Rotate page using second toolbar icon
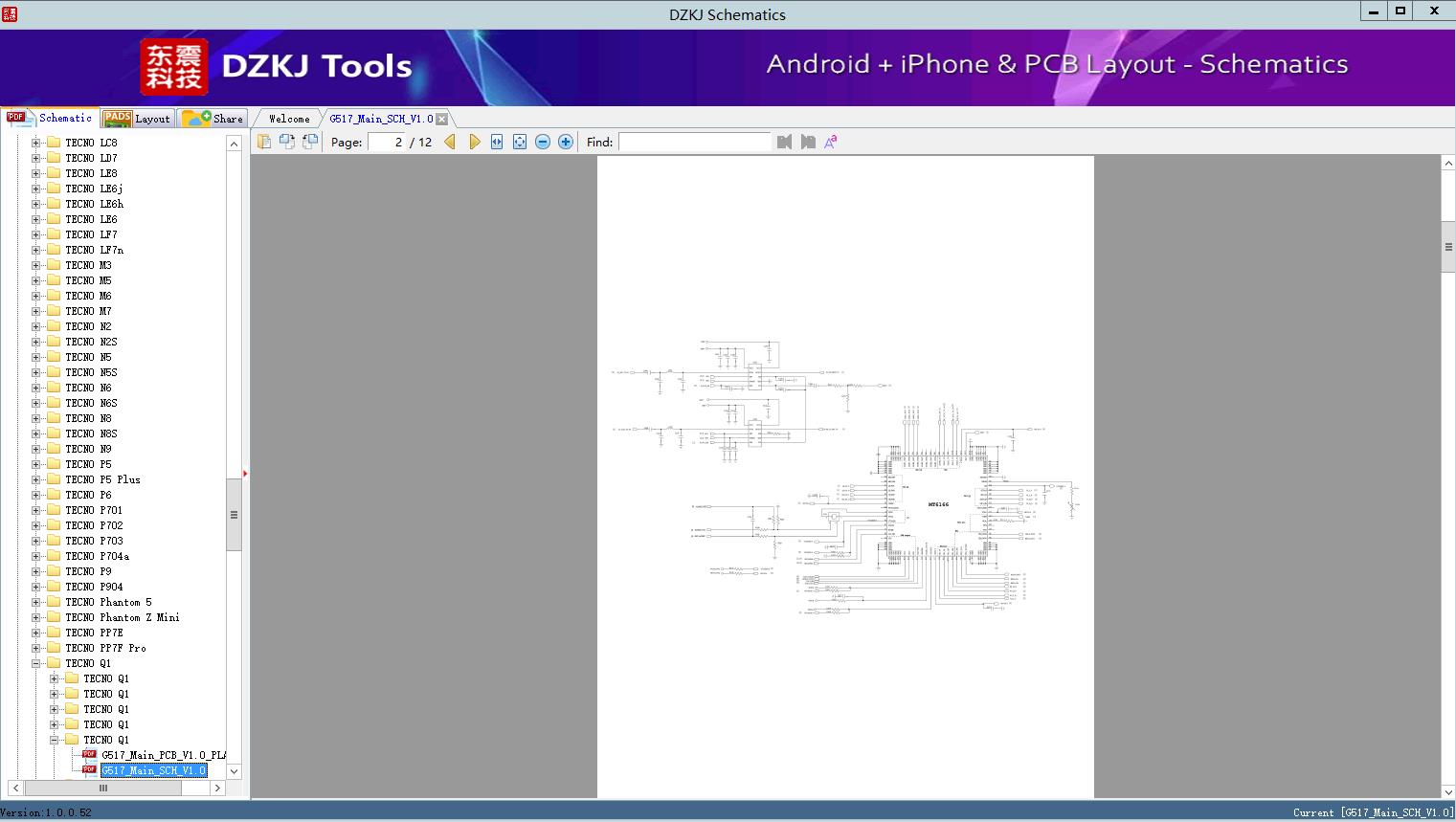 [x=286, y=142]
